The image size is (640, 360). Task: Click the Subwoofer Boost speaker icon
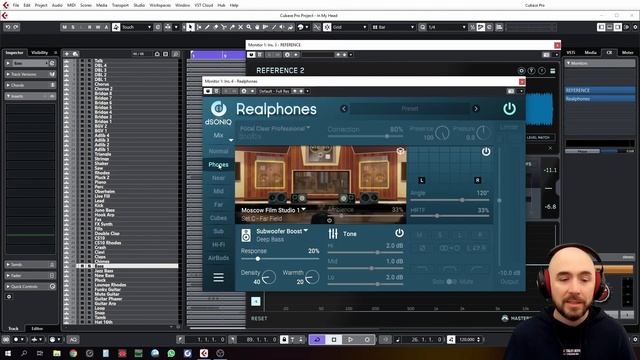[246, 235]
